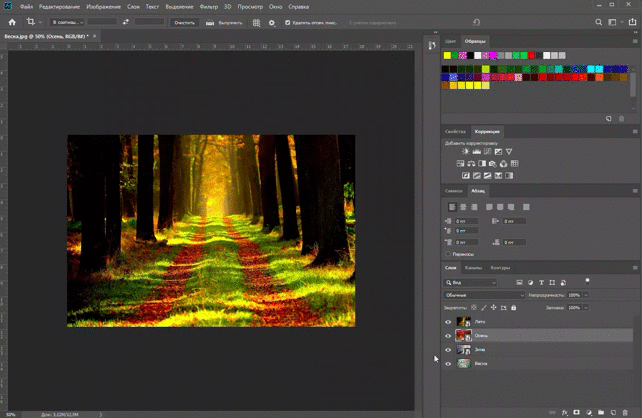Expand the layer opacity dropdown arrow
This screenshot has height=418, width=642.
click(x=586, y=295)
